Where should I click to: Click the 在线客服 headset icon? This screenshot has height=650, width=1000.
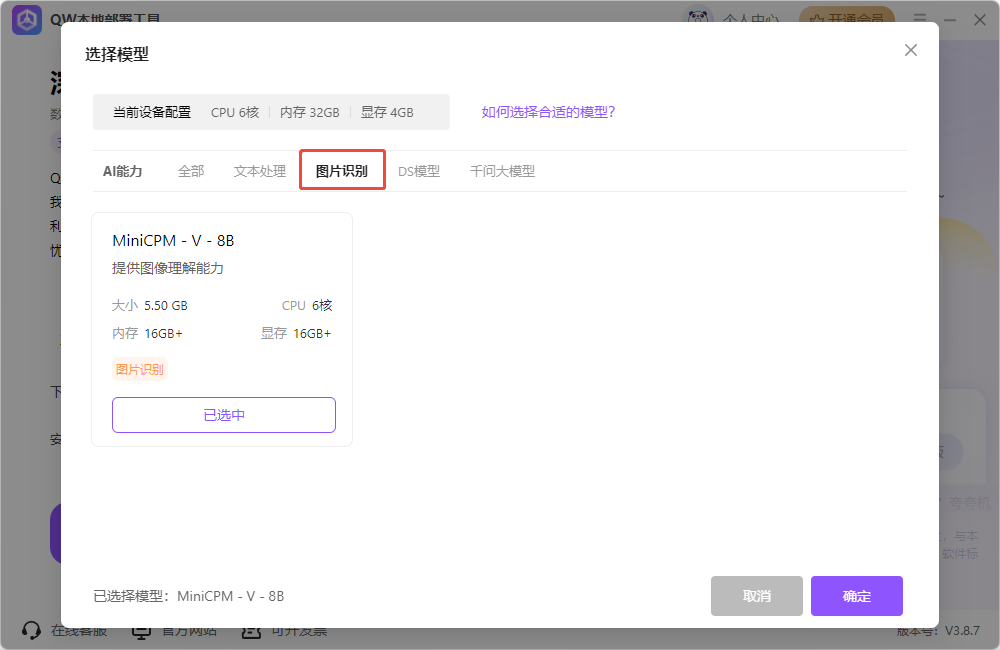click(x=31, y=630)
